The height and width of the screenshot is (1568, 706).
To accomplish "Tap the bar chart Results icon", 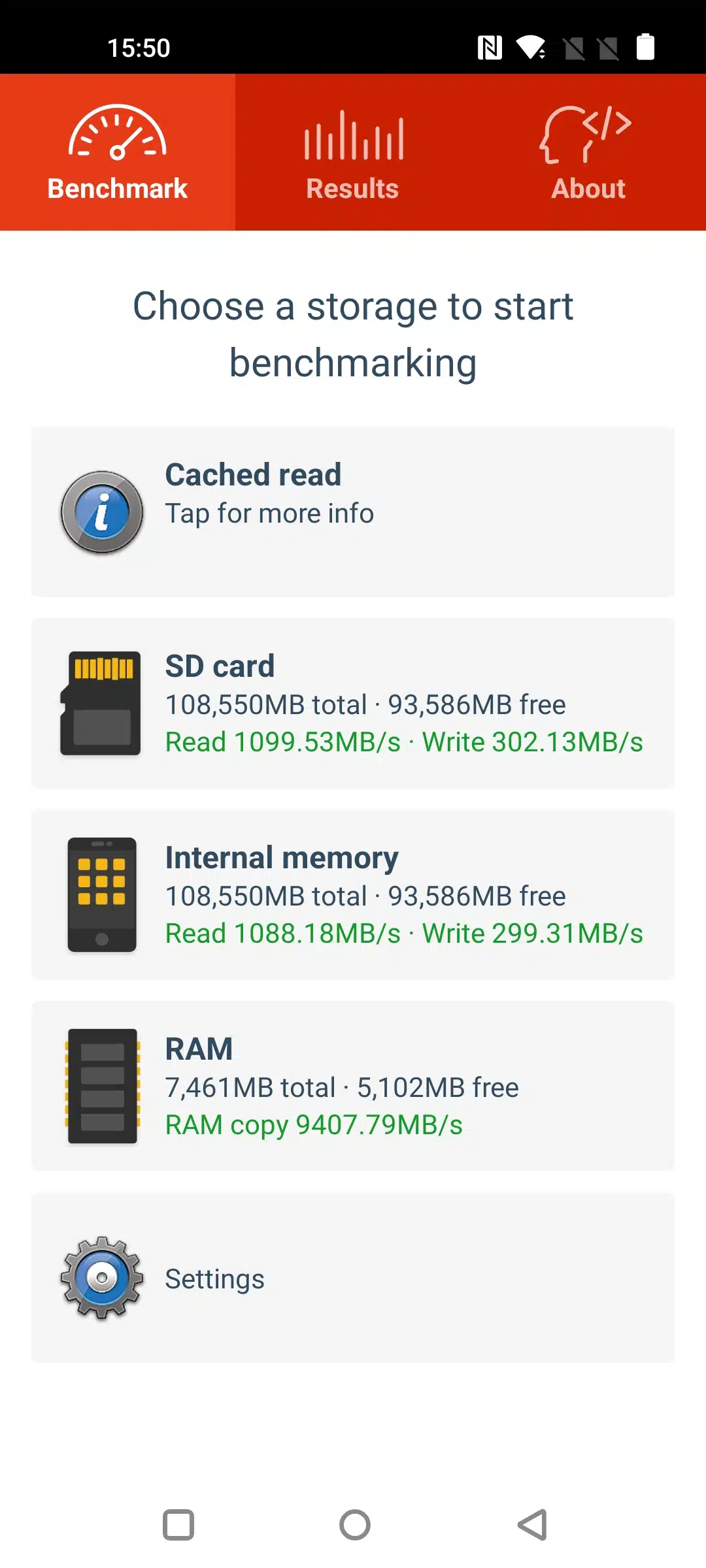I will [x=354, y=135].
